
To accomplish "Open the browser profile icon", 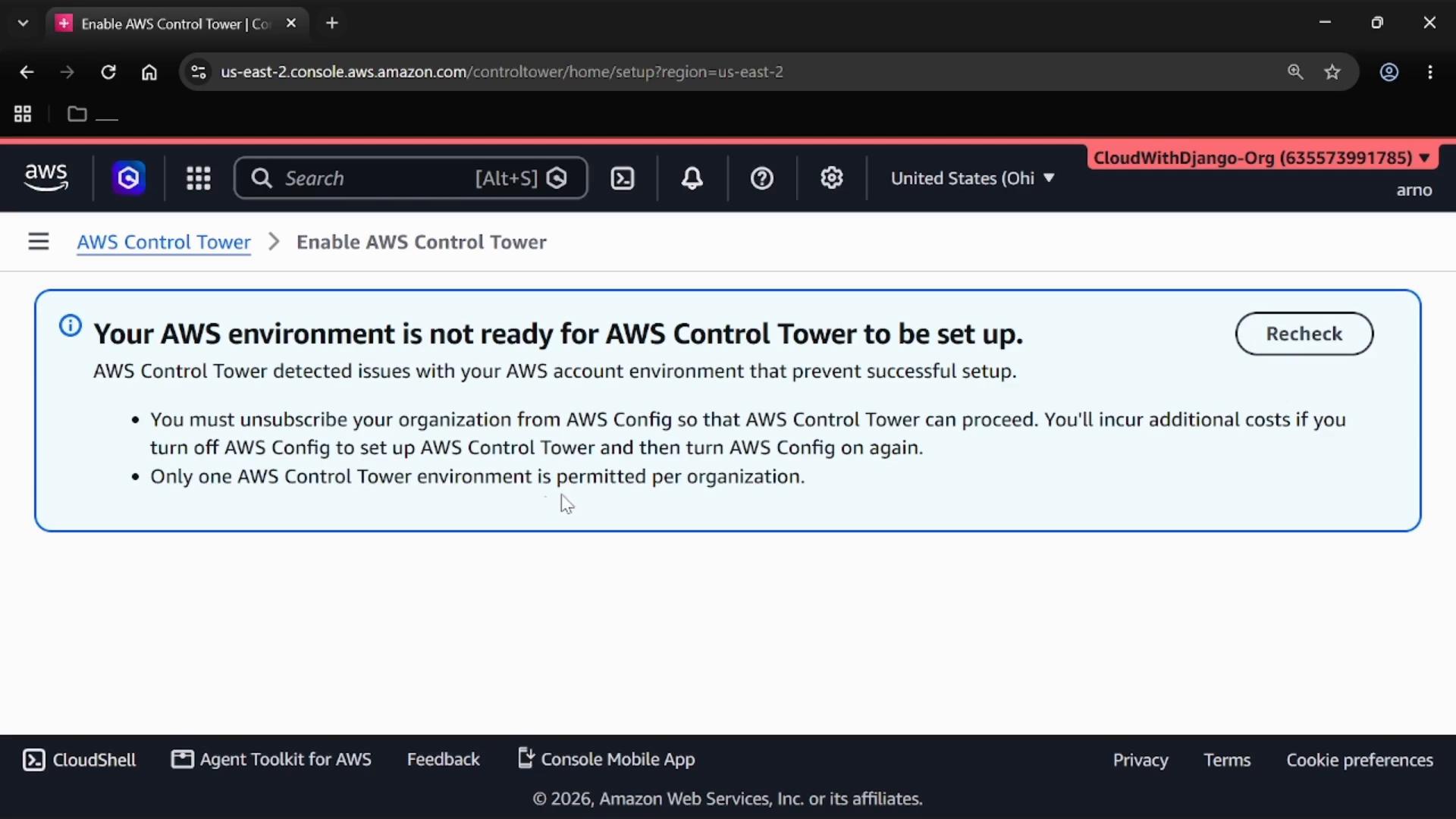I will 1389,72.
